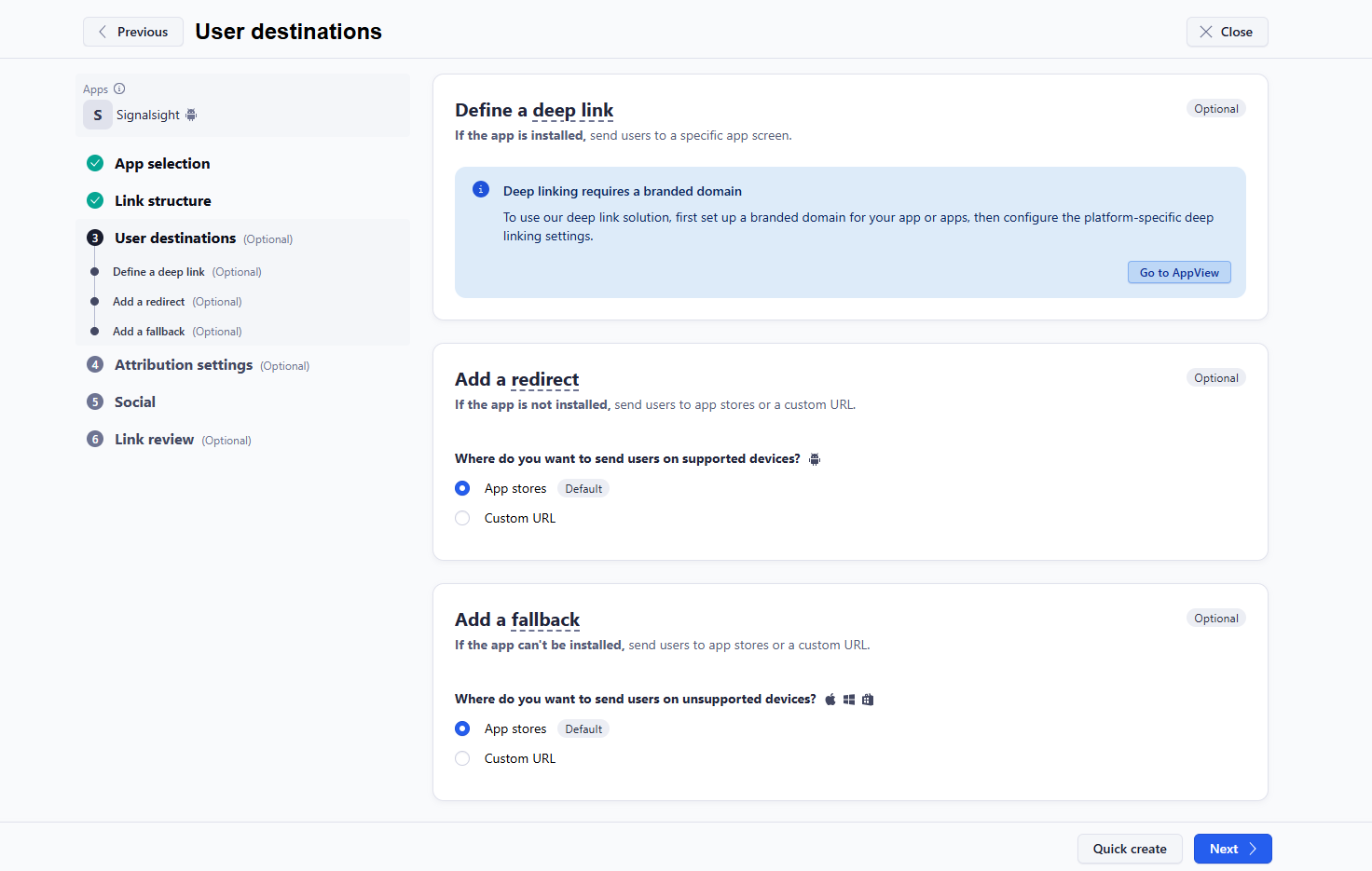Select Custom URL under Add a redirect
The height and width of the screenshot is (871, 1372).
click(x=462, y=518)
